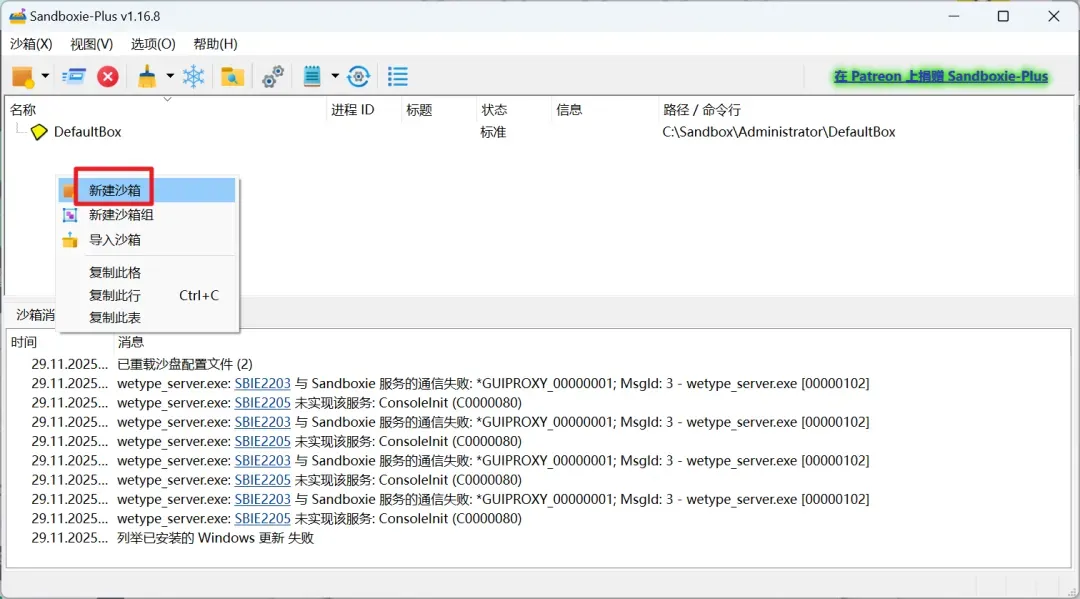
Task: Open global settings gears icon
Action: [x=273, y=76]
